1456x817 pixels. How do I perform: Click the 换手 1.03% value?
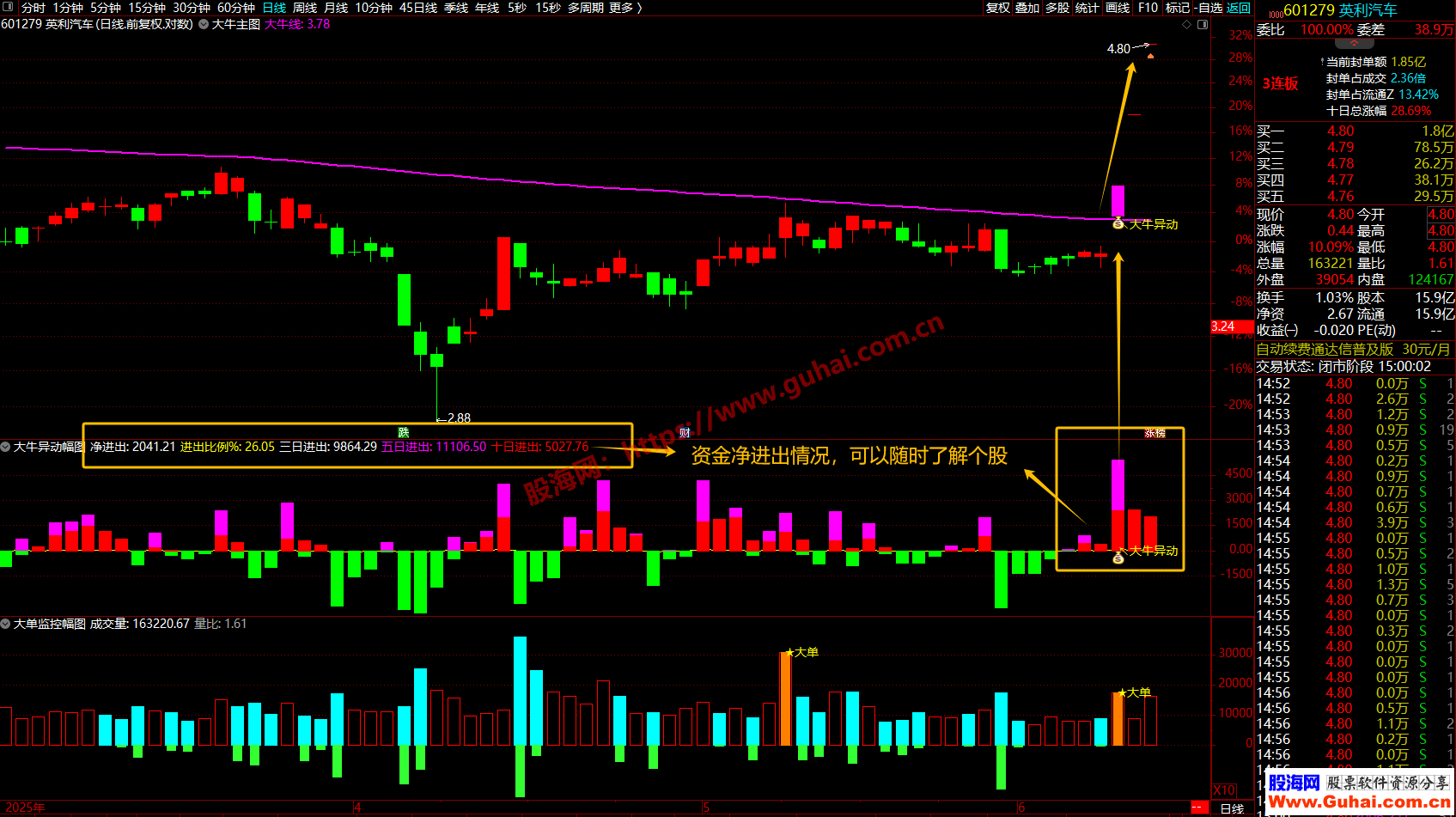[x=1334, y=298]
